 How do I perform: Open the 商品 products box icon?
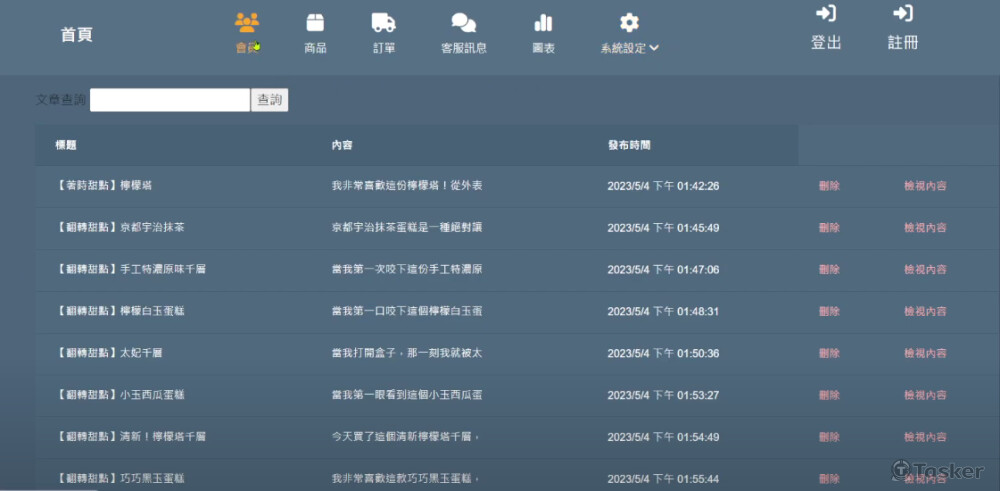pyautogui.click(x=315, y=22)
